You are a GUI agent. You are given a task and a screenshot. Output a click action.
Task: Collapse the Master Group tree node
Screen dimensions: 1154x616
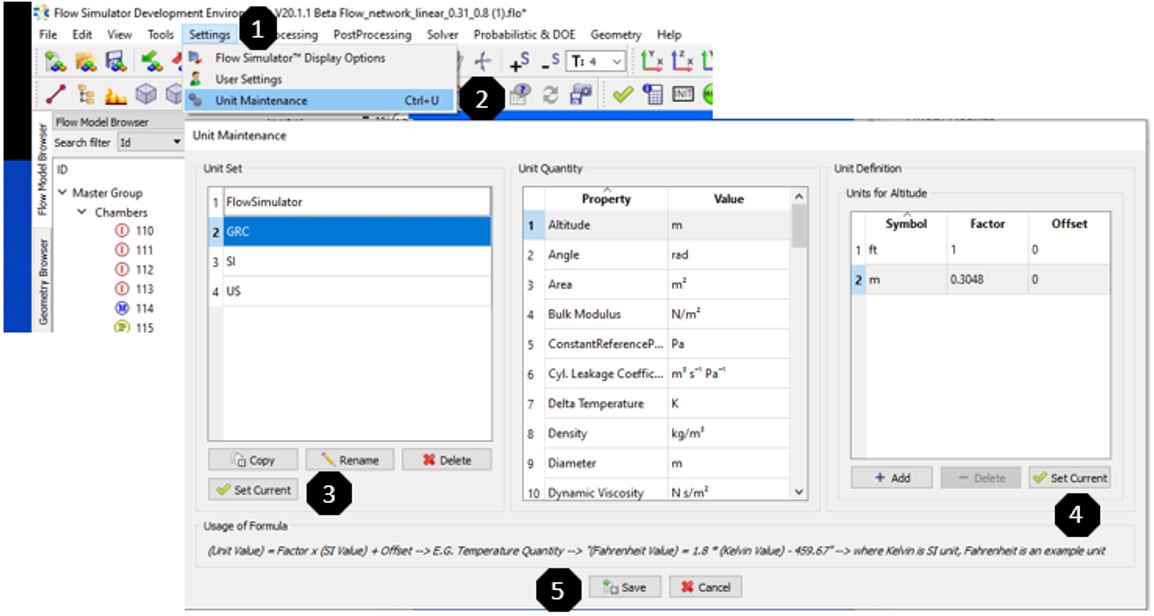(x=63, y=193)
